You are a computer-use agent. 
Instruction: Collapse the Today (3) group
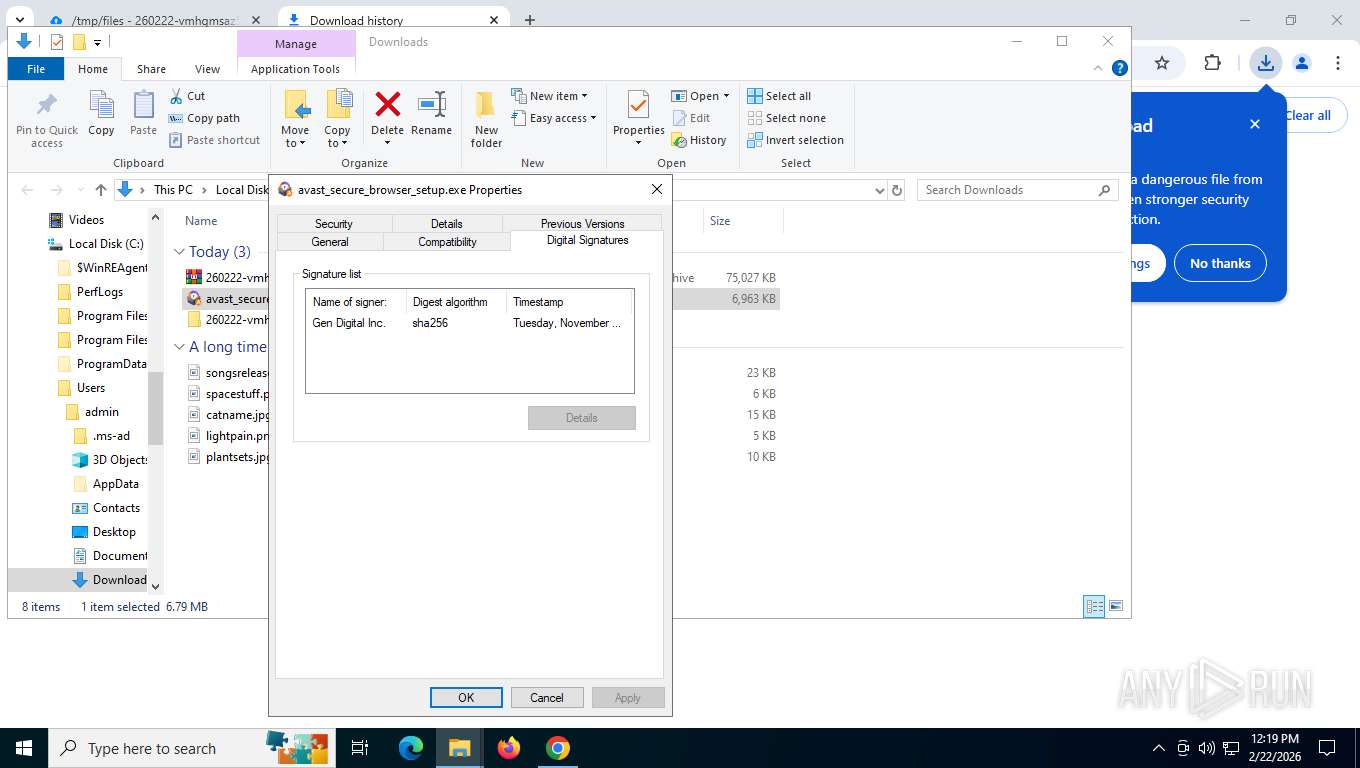pyautogui.click(x=179, y=252)
